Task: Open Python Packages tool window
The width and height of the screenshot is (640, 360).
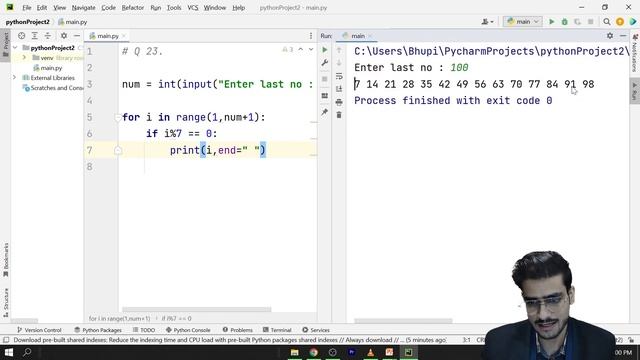Action: [98, 330]
